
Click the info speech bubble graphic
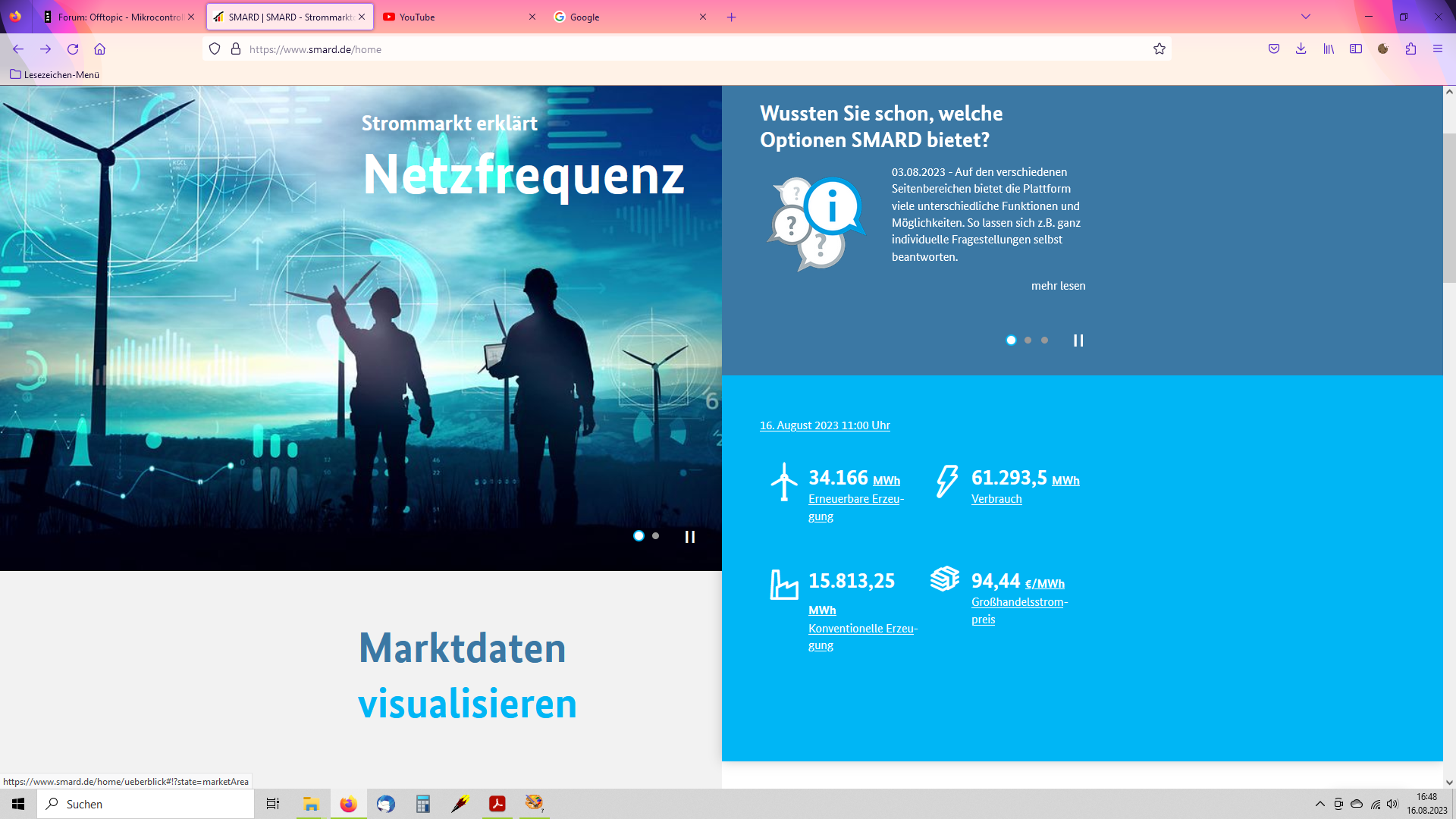click(816, 223)
